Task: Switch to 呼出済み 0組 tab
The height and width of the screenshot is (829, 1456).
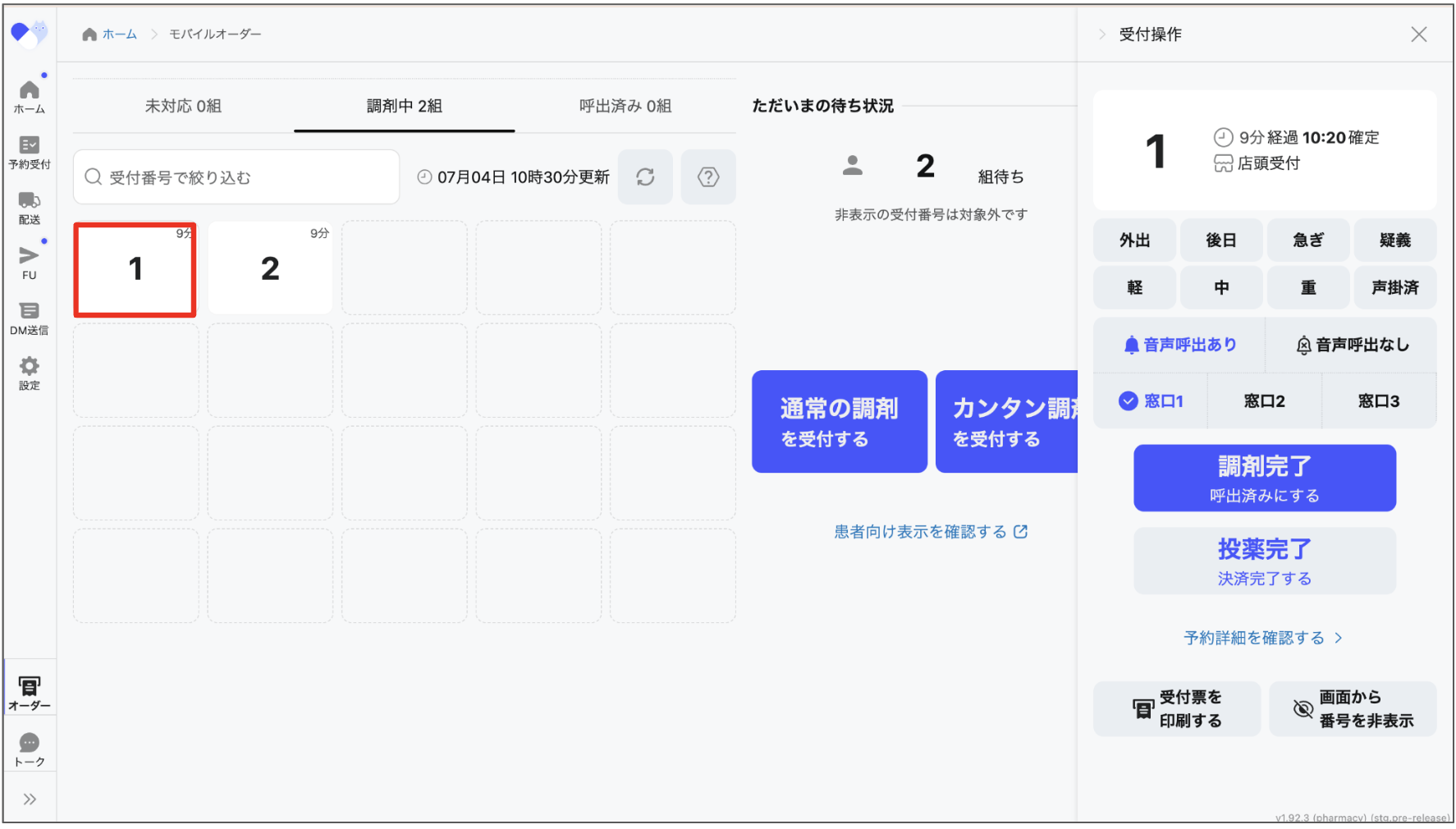Action: (625, 106)
